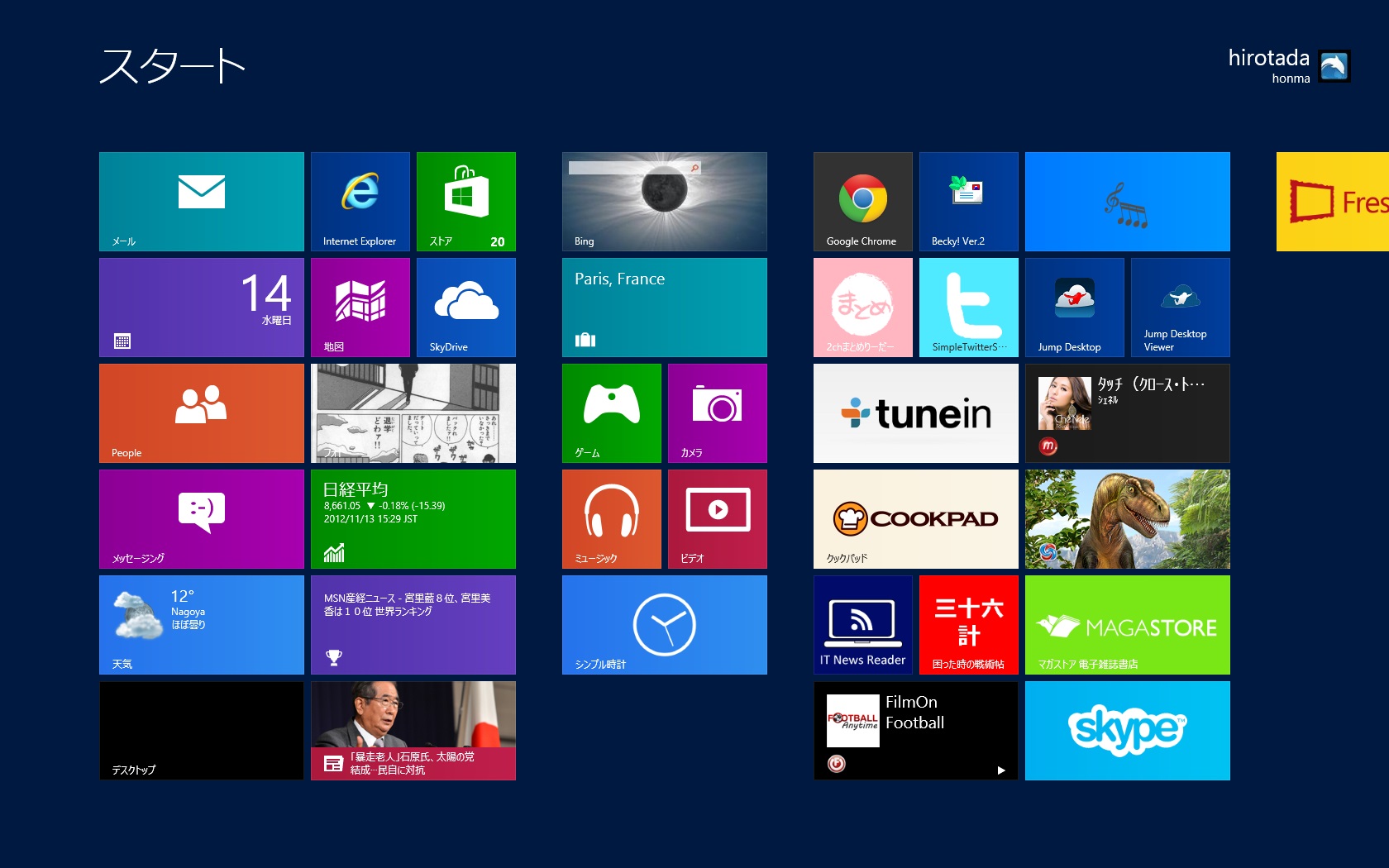Launch the Becky! Ver.2 tile
Viewport: 1389px width, 868px height.
coord(969,202)
